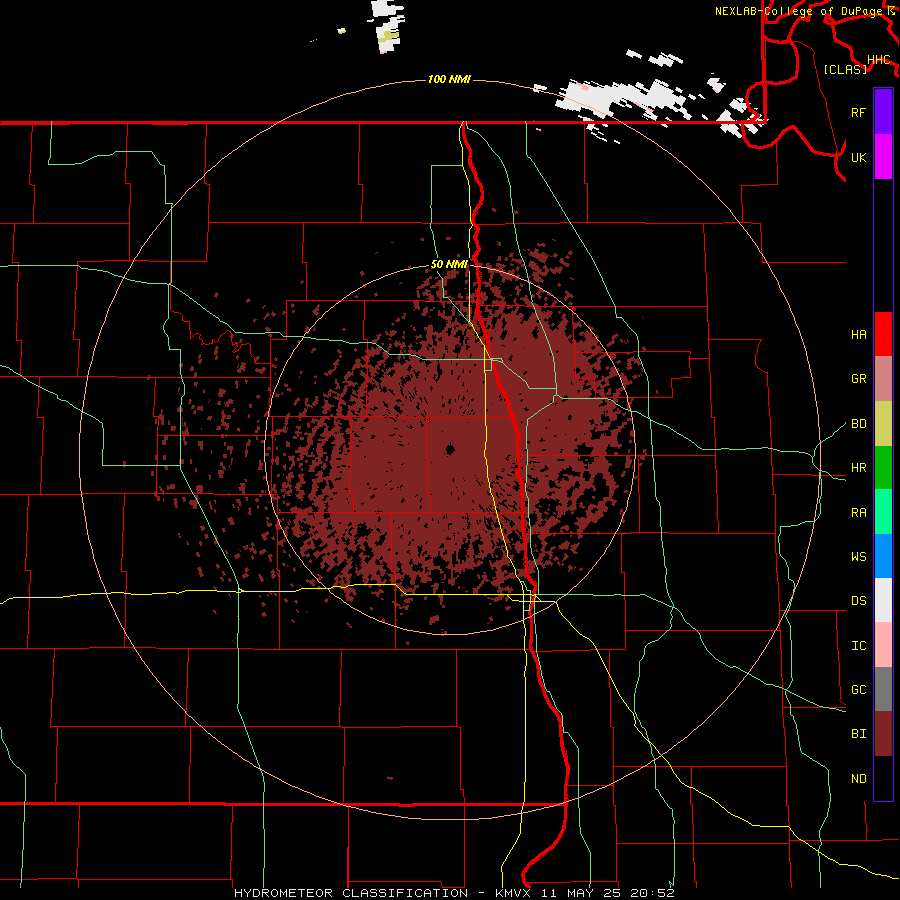The image size is (900, 900).
Task: Click the HR legend label
Action: click(858, 468)
